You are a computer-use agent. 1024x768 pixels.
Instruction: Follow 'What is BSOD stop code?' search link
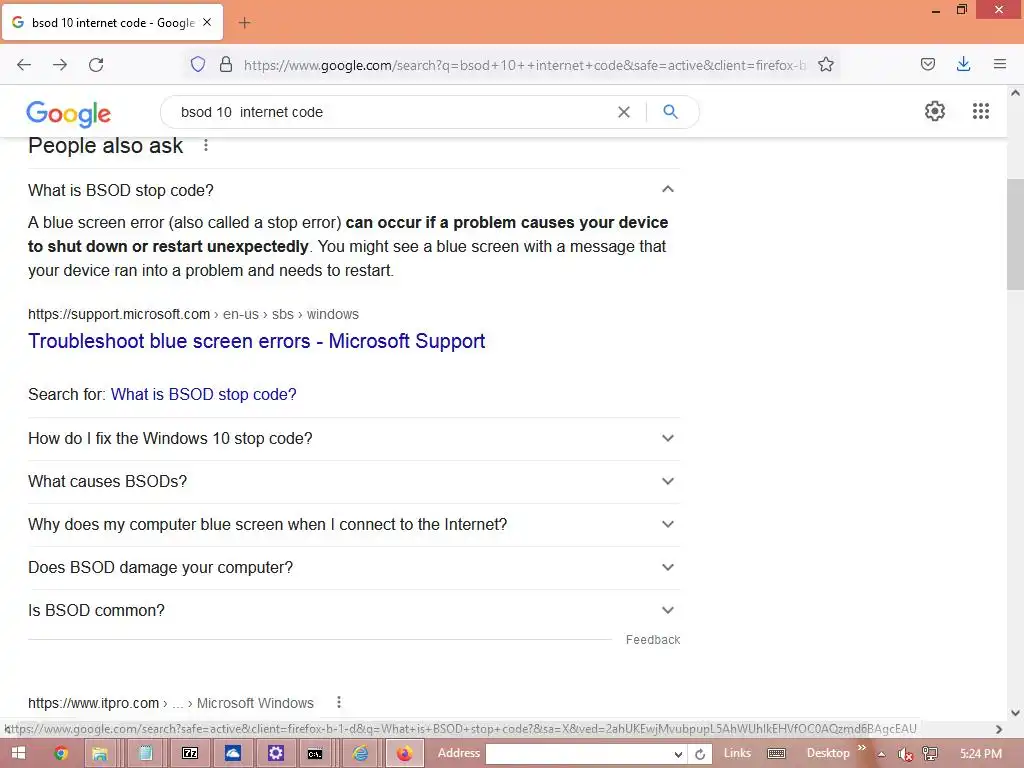click(204, 394)
